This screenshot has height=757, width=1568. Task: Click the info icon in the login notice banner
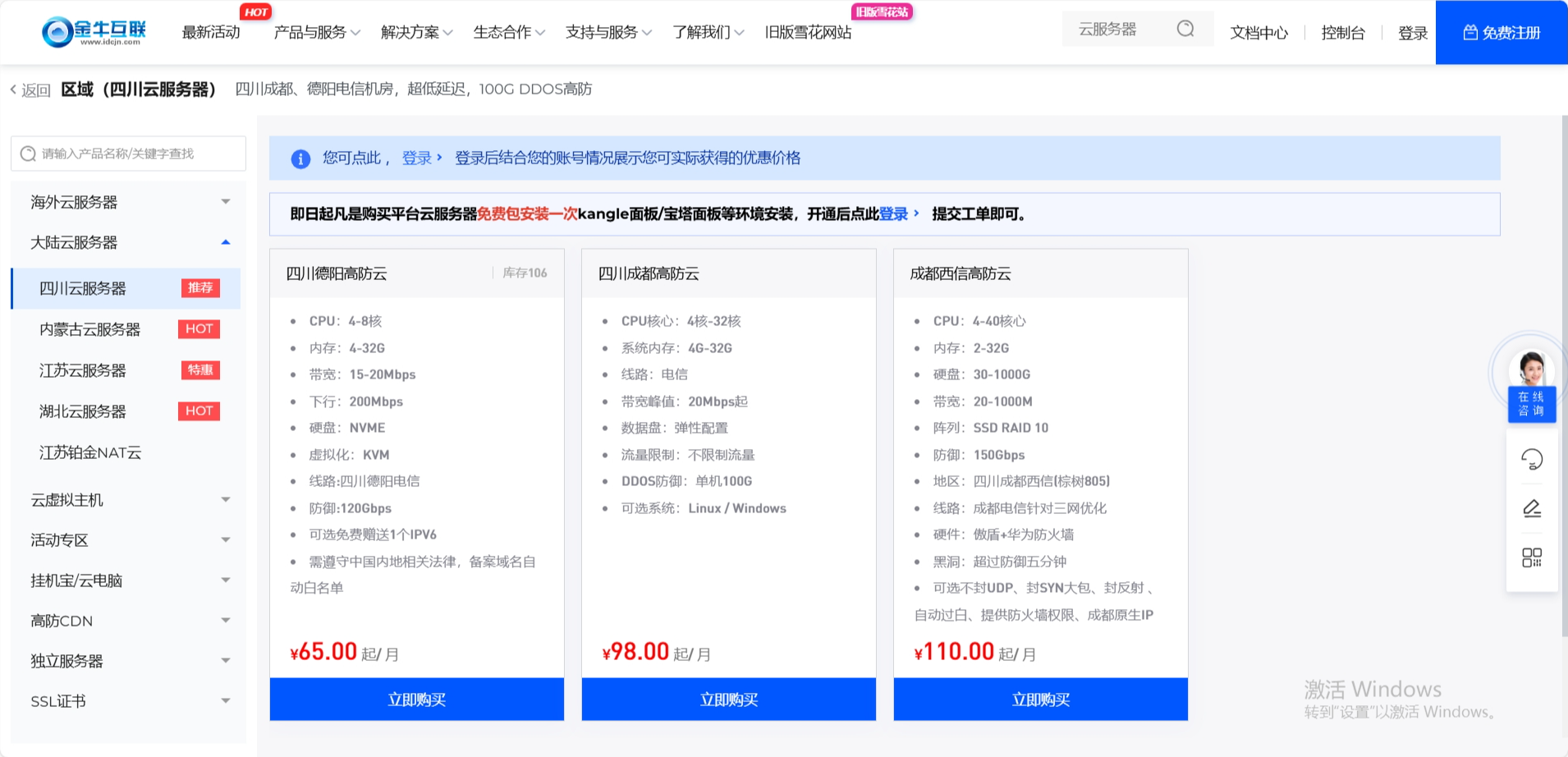tap(300, 158)
